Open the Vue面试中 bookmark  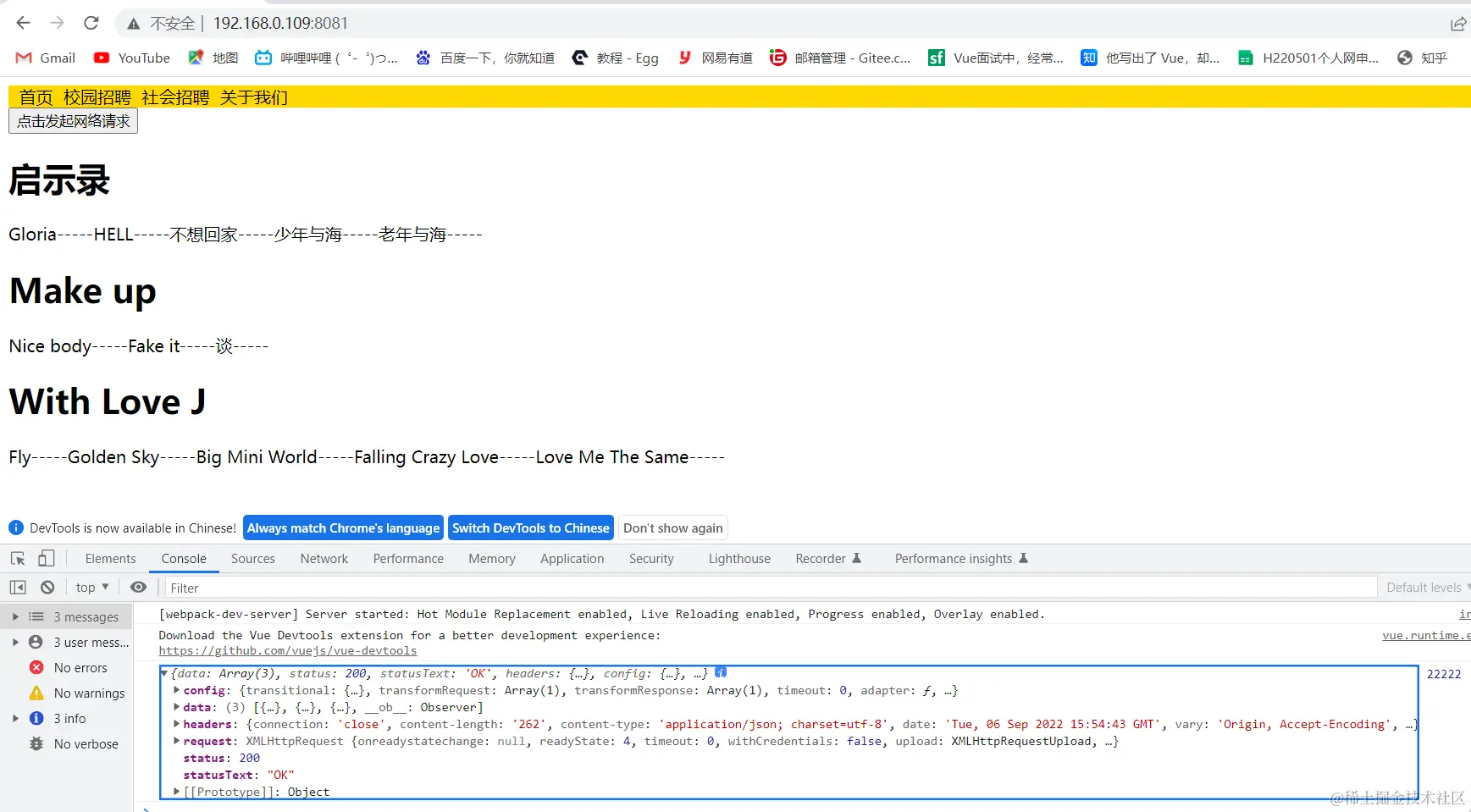pos(996,58)
